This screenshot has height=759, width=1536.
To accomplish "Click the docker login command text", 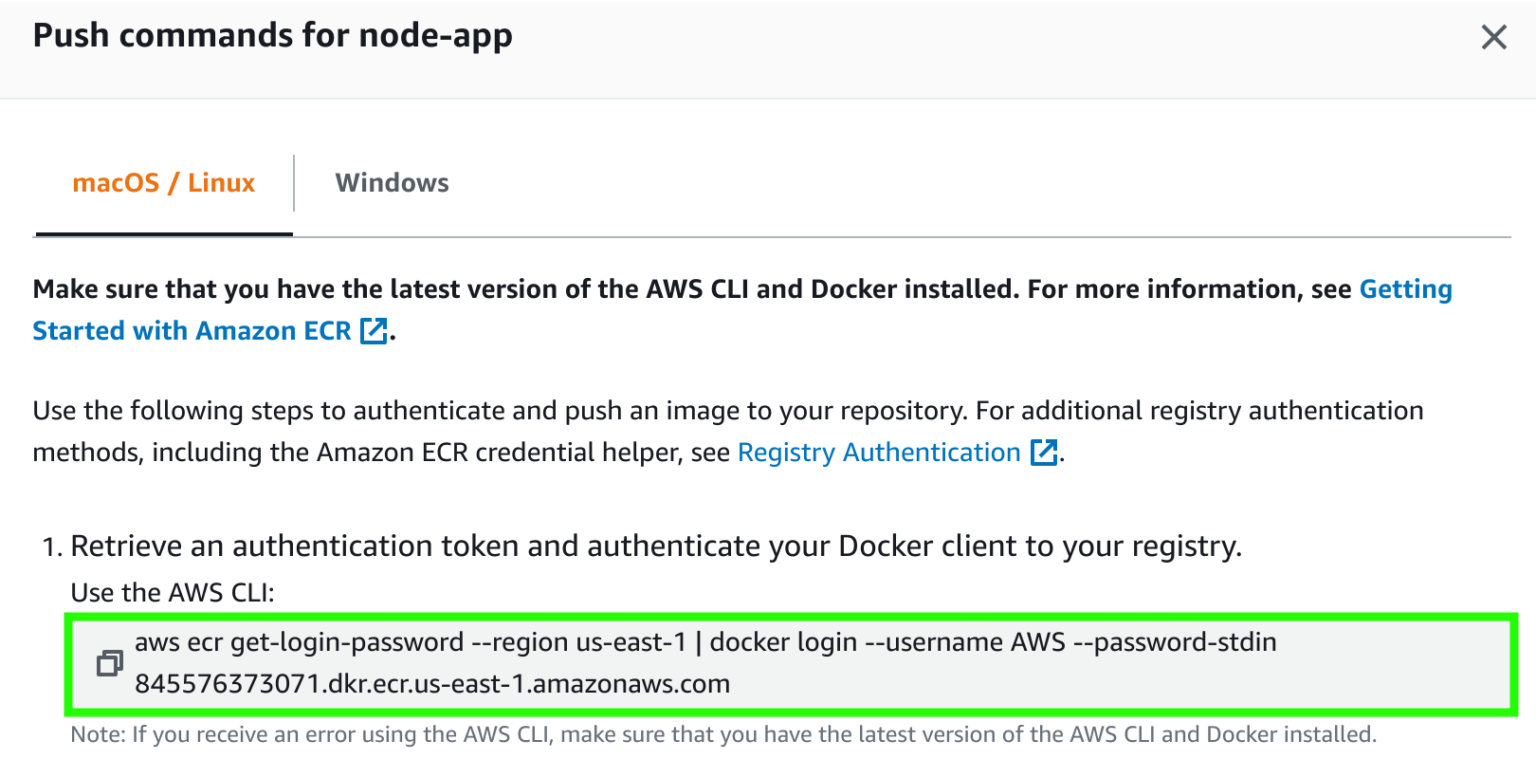I will point(700,641).
